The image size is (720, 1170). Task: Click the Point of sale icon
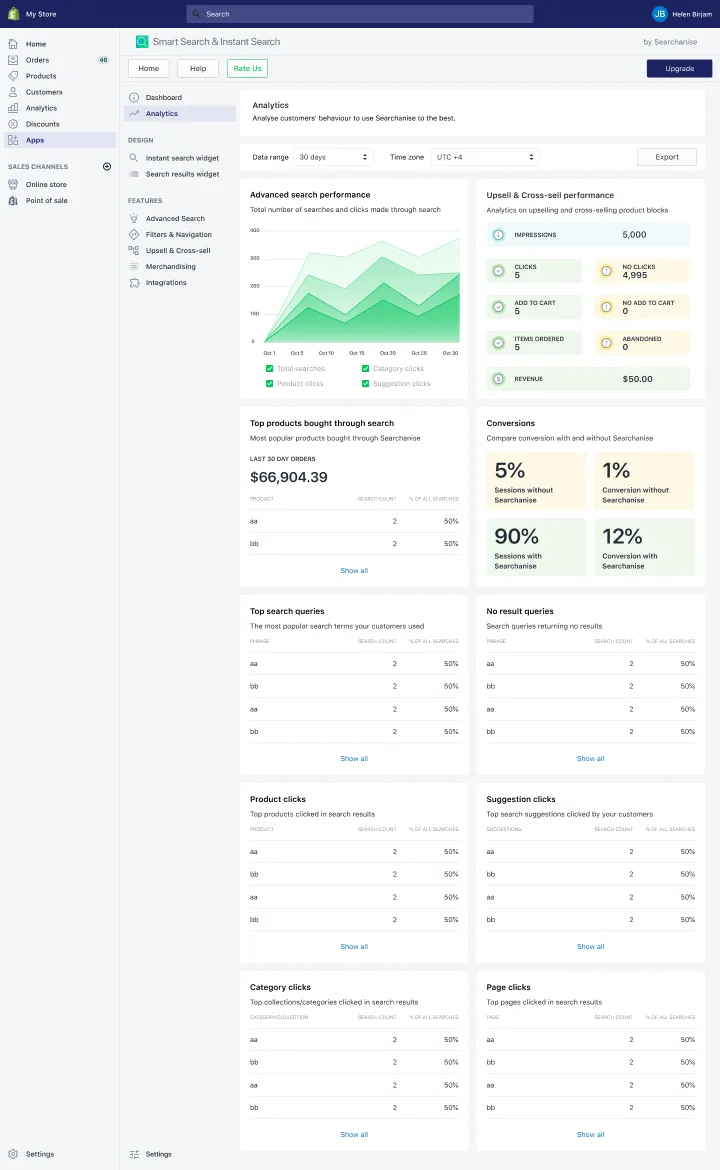13,201
